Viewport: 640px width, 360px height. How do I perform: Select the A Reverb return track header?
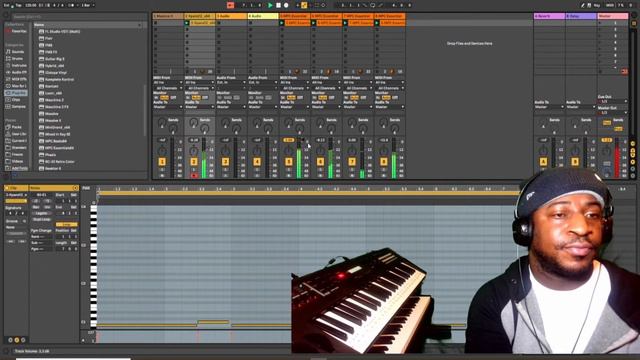549,16
